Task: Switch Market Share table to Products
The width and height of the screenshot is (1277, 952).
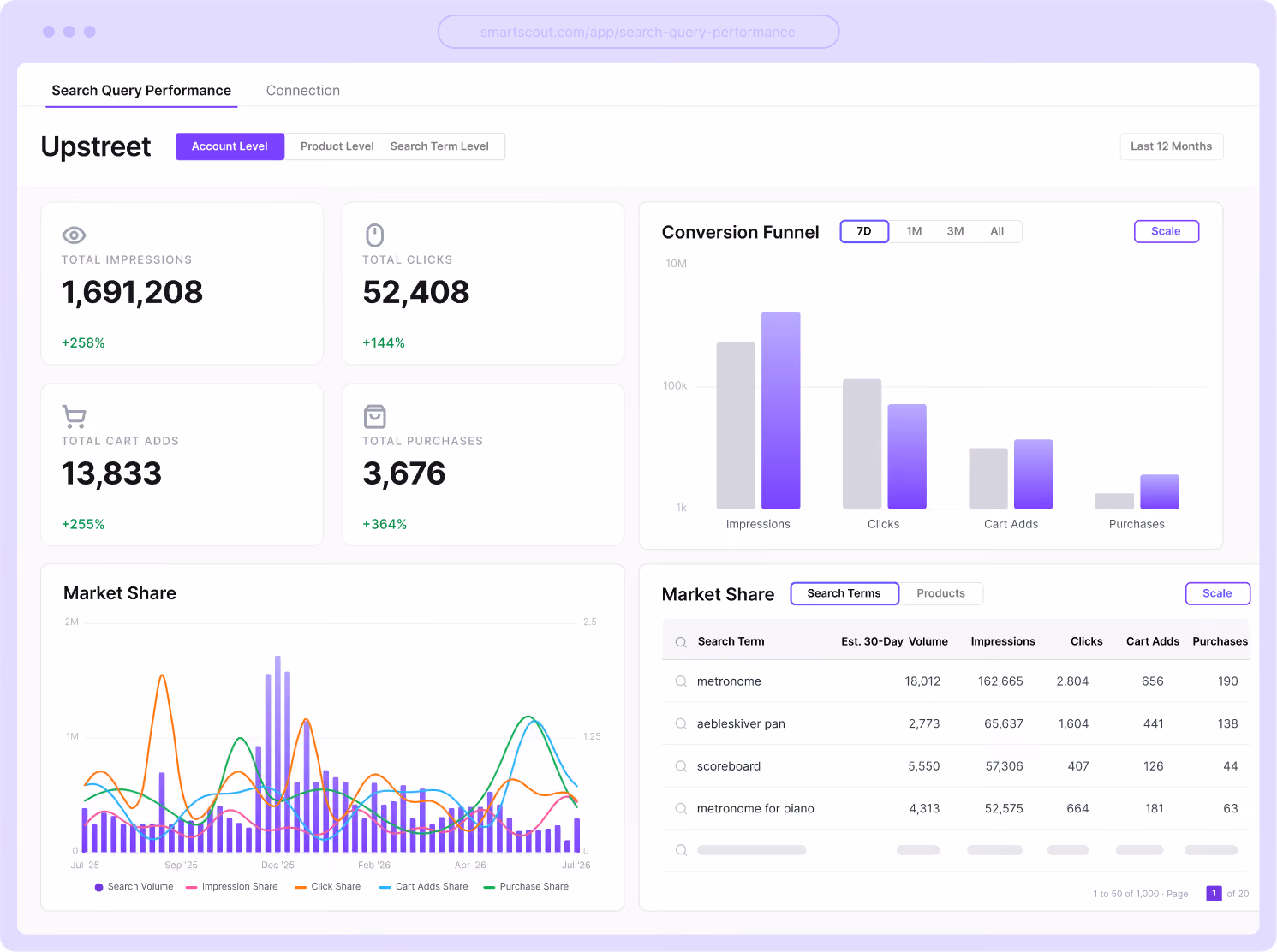Action: (940, 593)
